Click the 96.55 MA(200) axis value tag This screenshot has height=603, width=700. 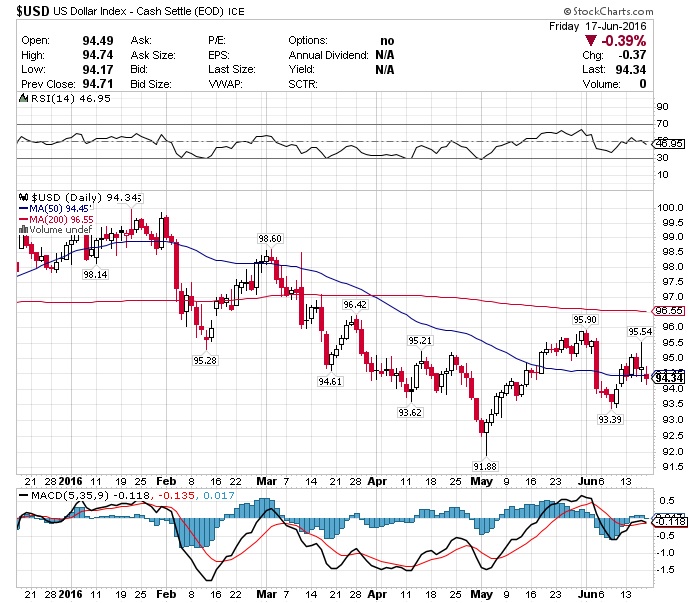pos(670,311)
